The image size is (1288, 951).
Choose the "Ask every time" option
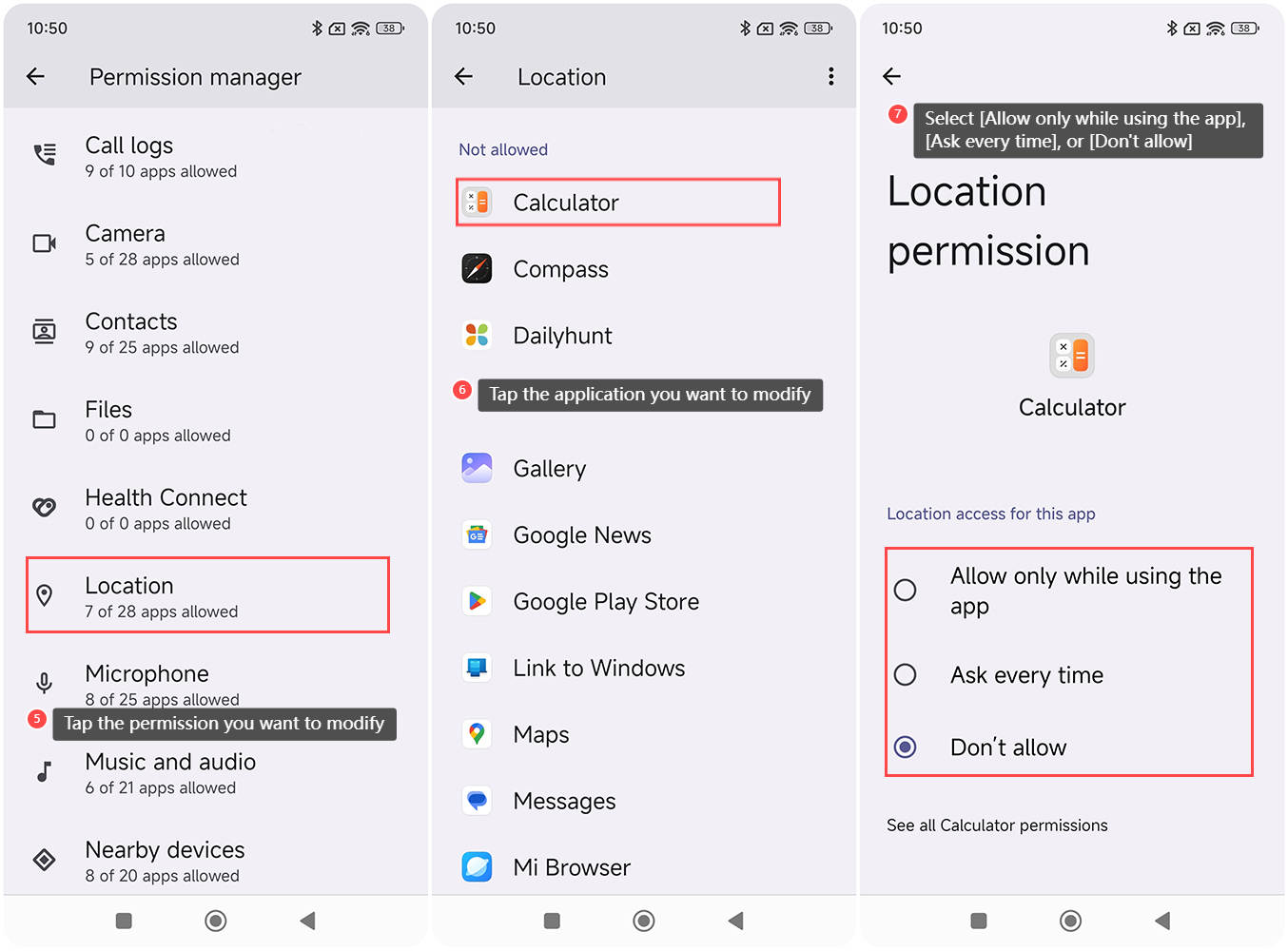point(906,675)
